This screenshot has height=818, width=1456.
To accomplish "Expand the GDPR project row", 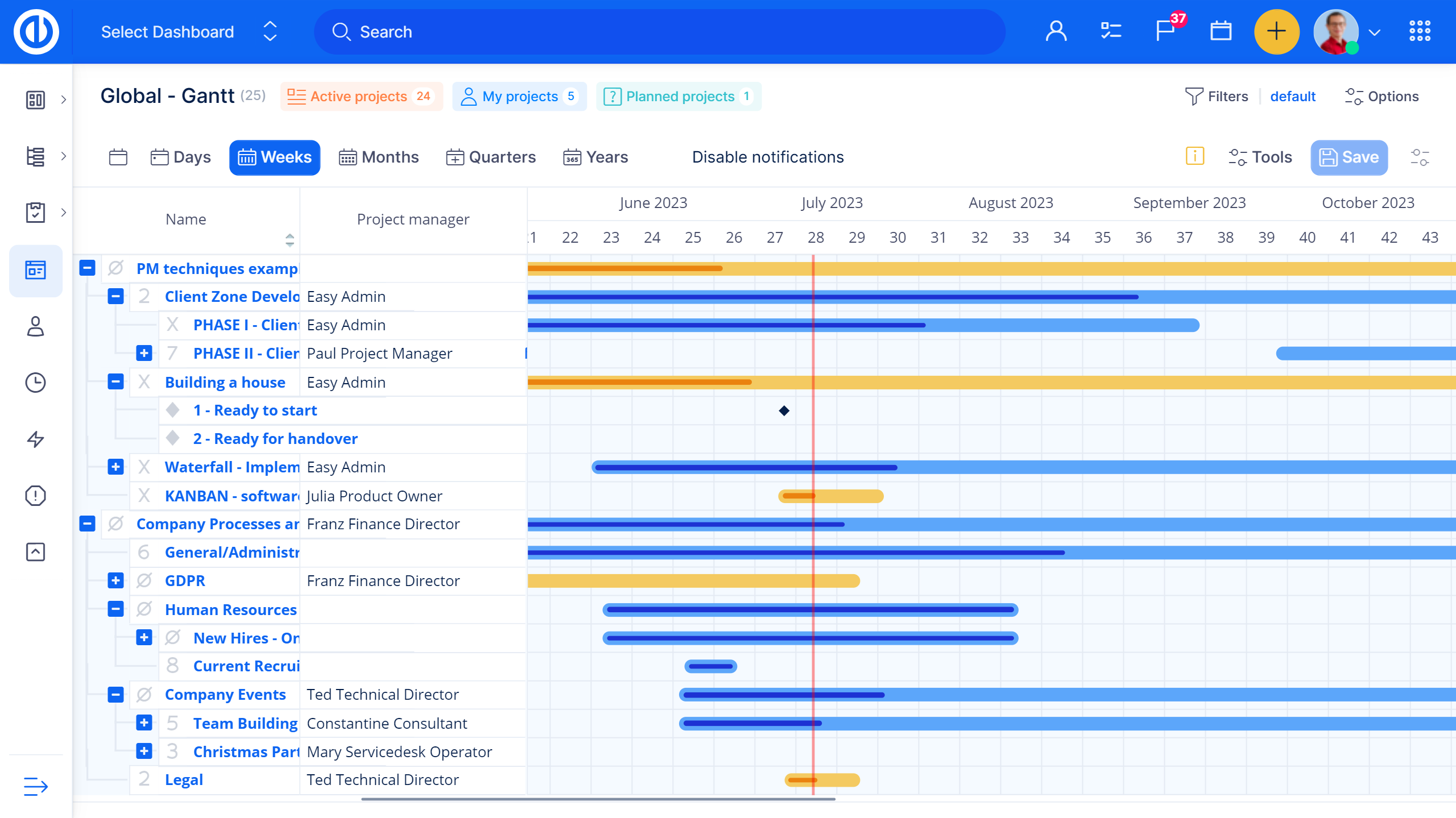I will point(115,580).
